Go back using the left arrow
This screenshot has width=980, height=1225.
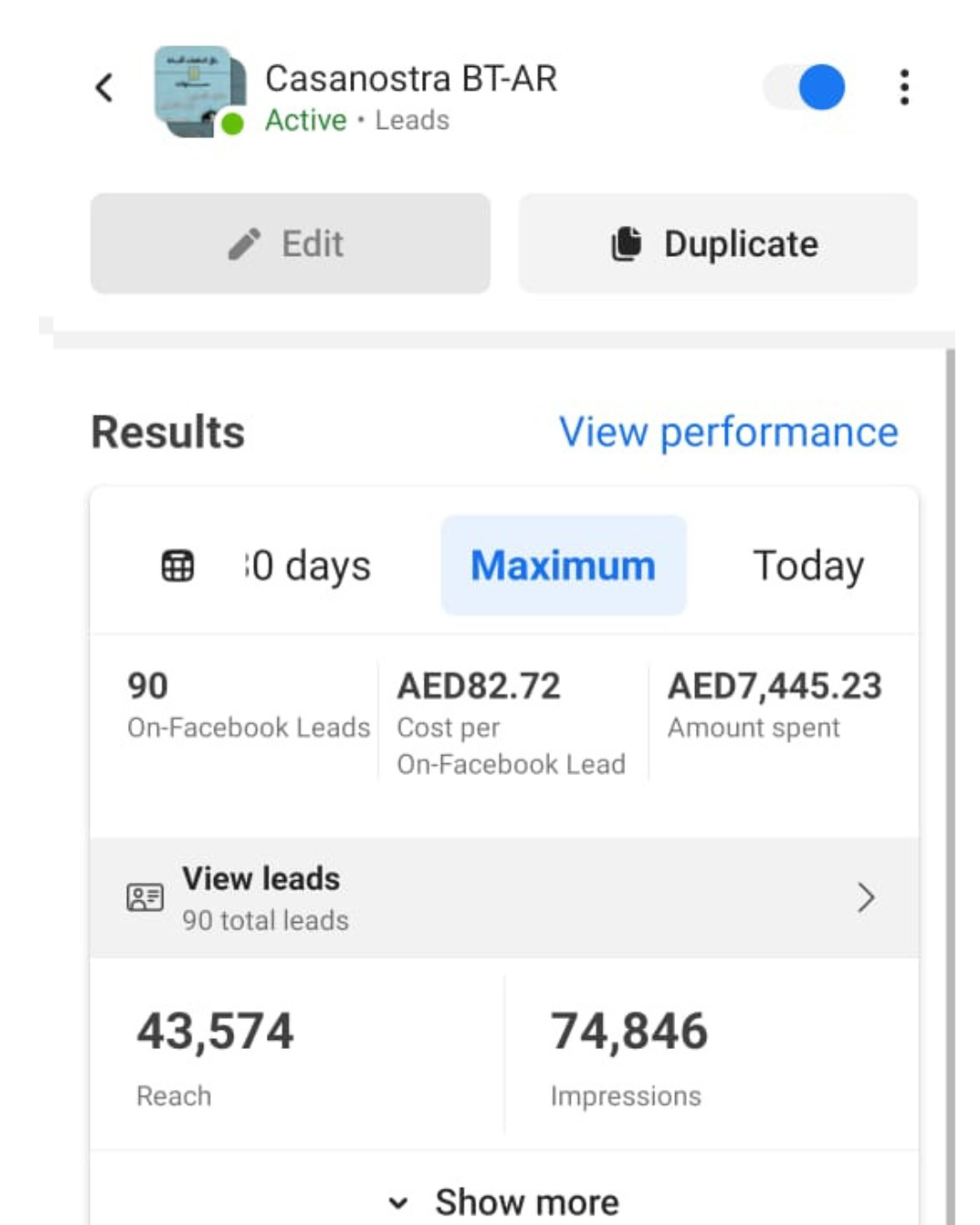point(105,88)
